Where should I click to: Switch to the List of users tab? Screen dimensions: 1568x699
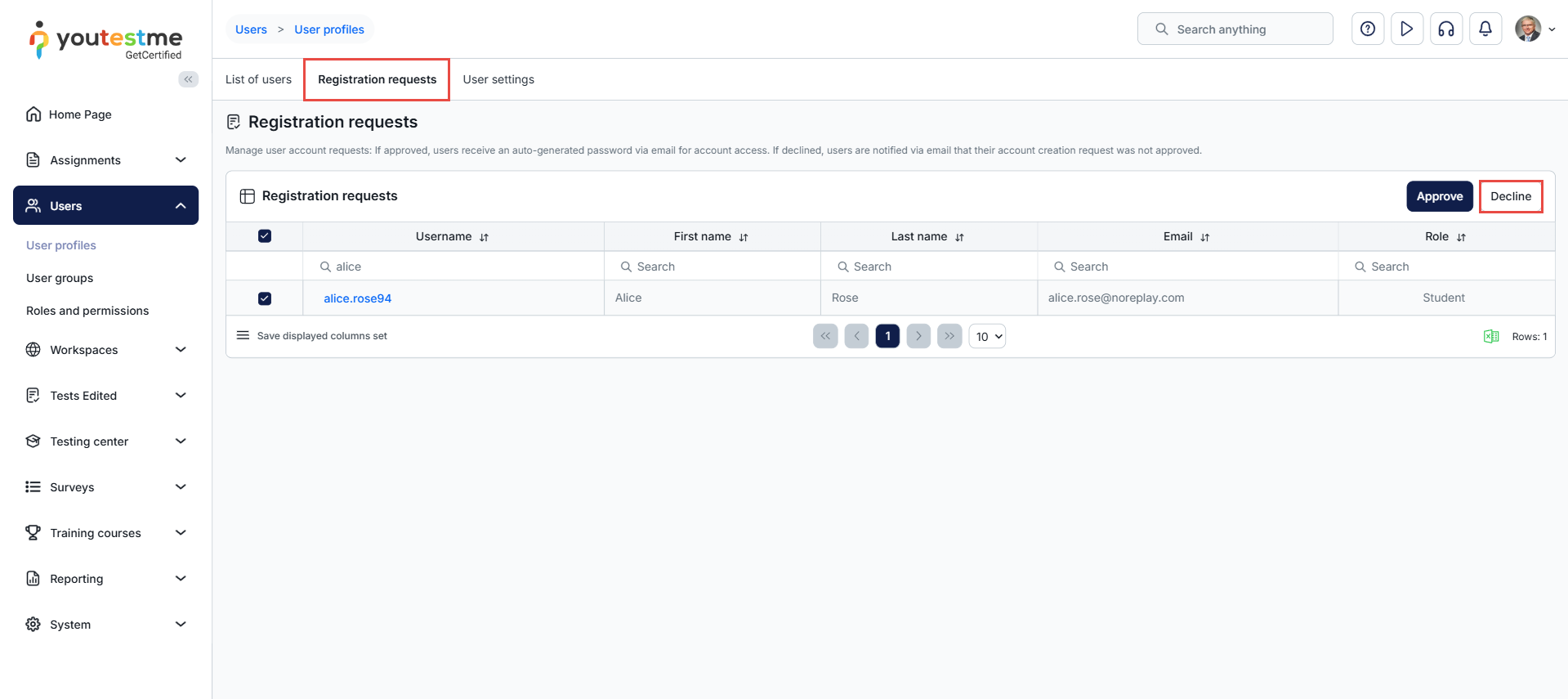point(258,79)
